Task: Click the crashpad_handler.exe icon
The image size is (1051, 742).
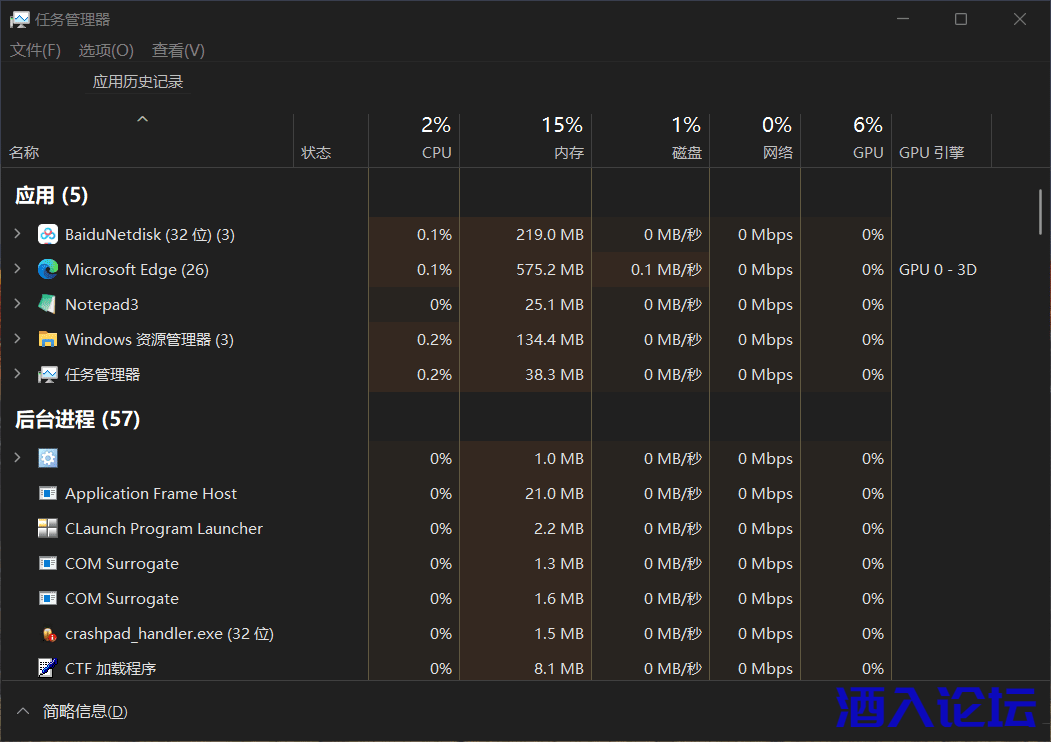Action: click(48, 634)
